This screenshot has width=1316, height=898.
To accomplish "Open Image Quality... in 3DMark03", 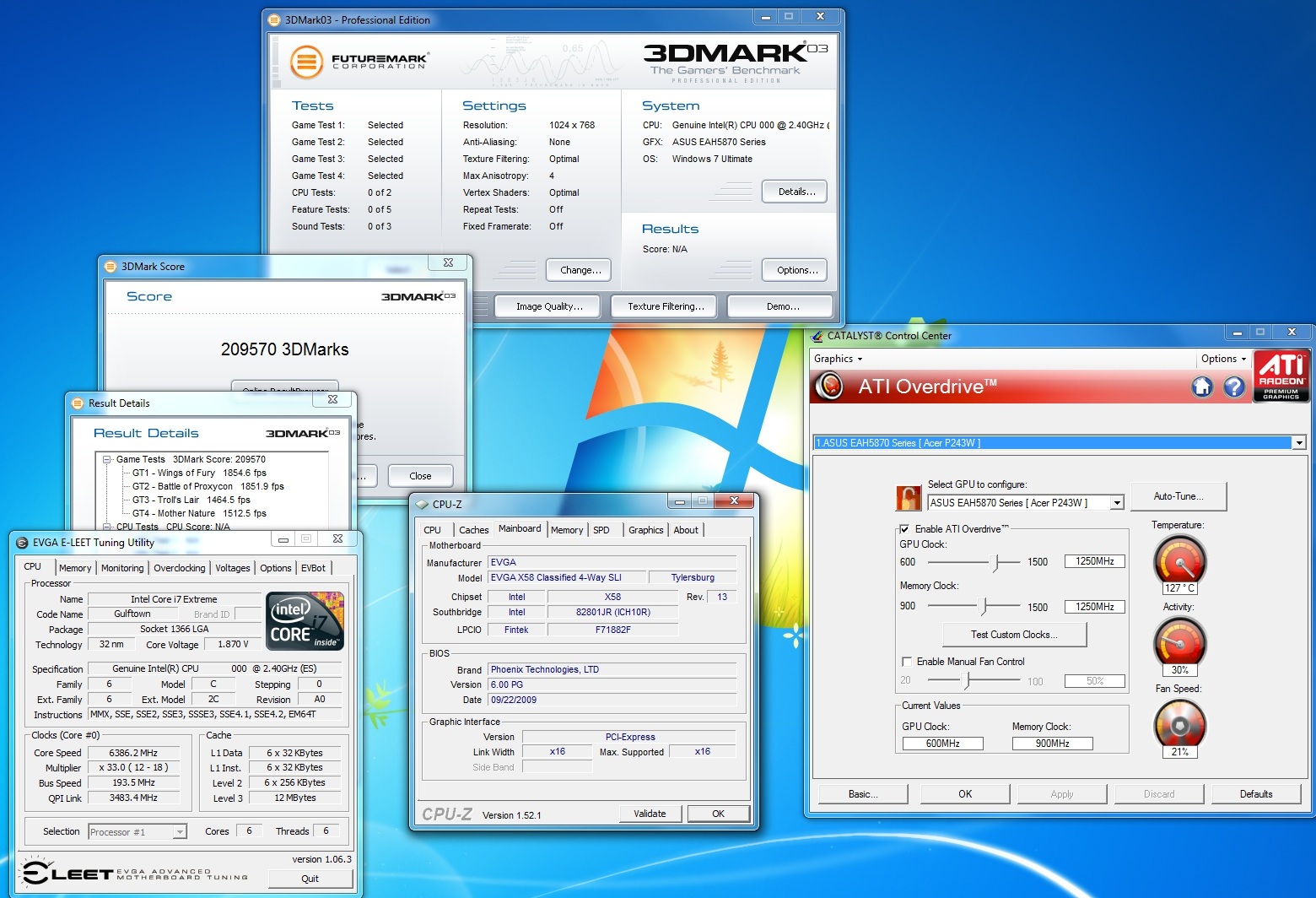I will pyautogui.click(x=547, y=306).
